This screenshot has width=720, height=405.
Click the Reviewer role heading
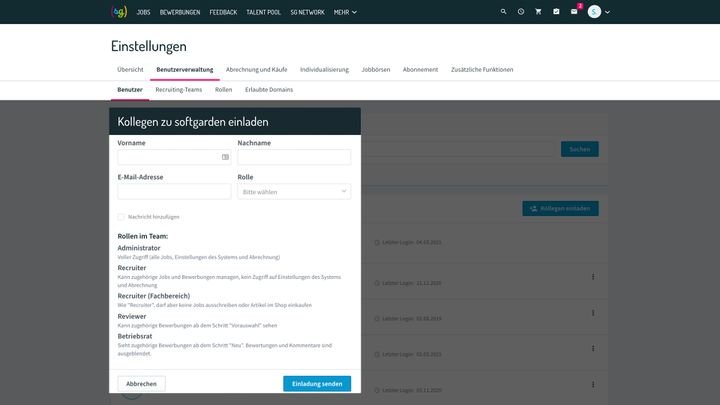132,316
